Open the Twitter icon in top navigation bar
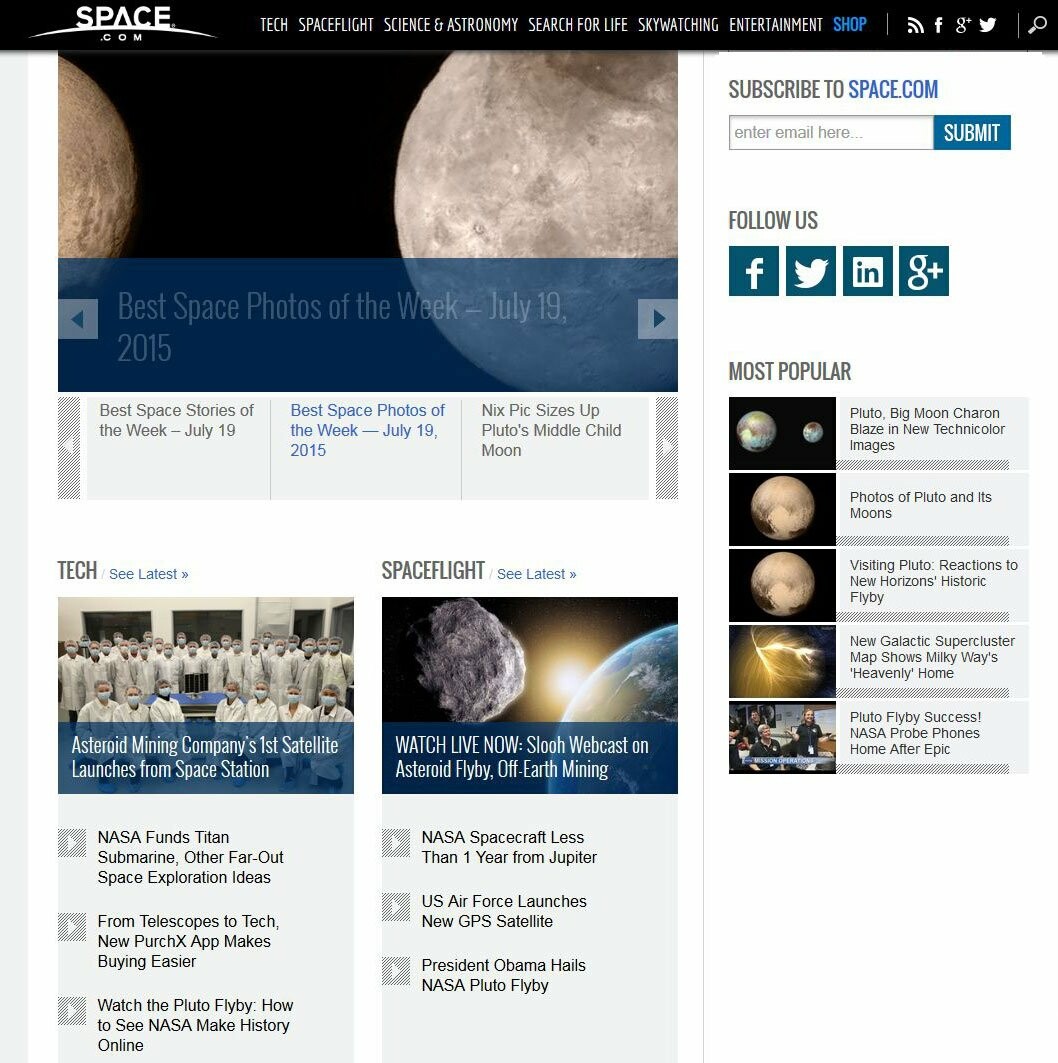The height and width of the screenshot is (1063, 1058). pyautogui.click(x=988, y=25)
